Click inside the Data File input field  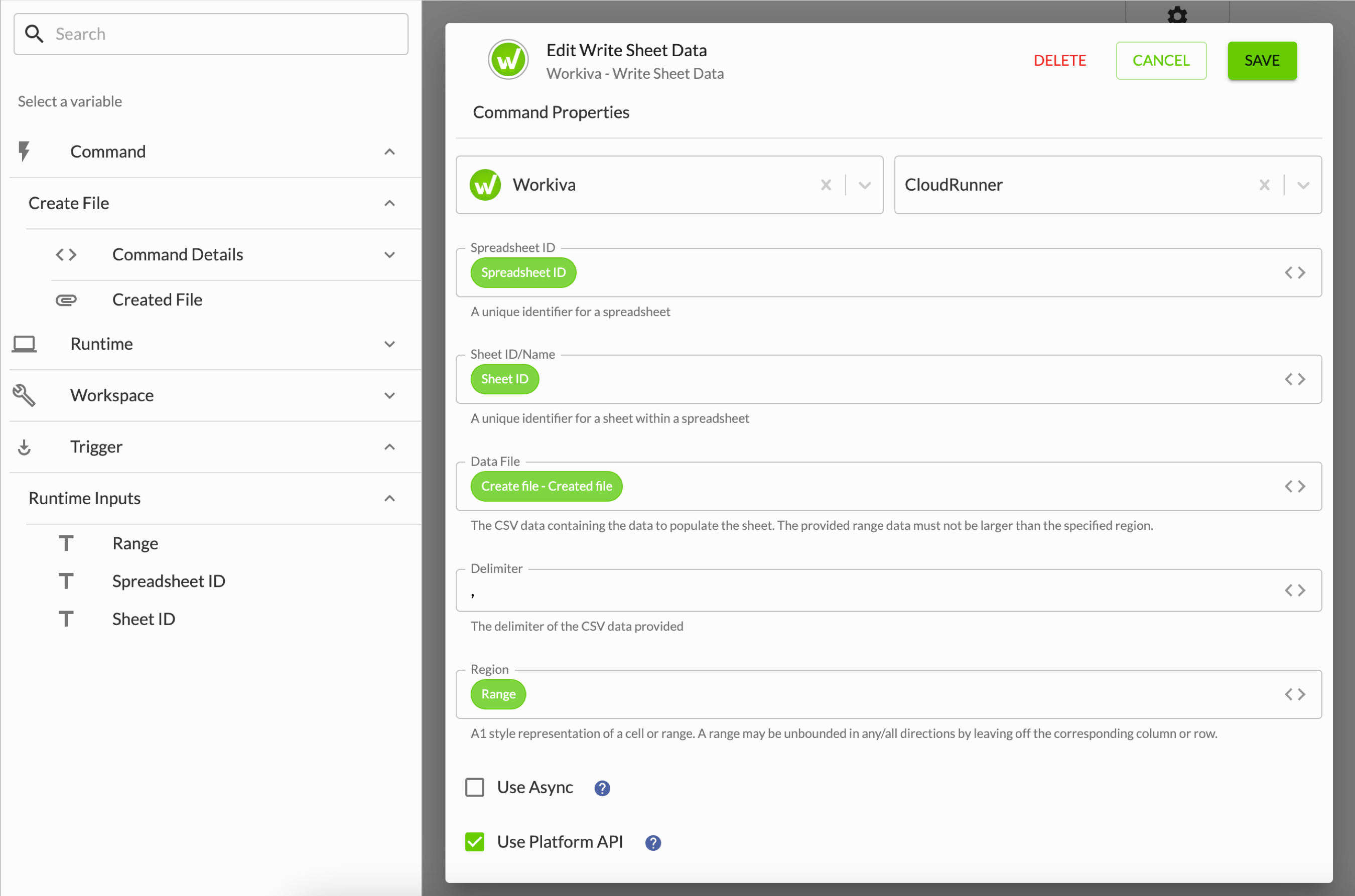pyautogui.click(x=889, y=486)
